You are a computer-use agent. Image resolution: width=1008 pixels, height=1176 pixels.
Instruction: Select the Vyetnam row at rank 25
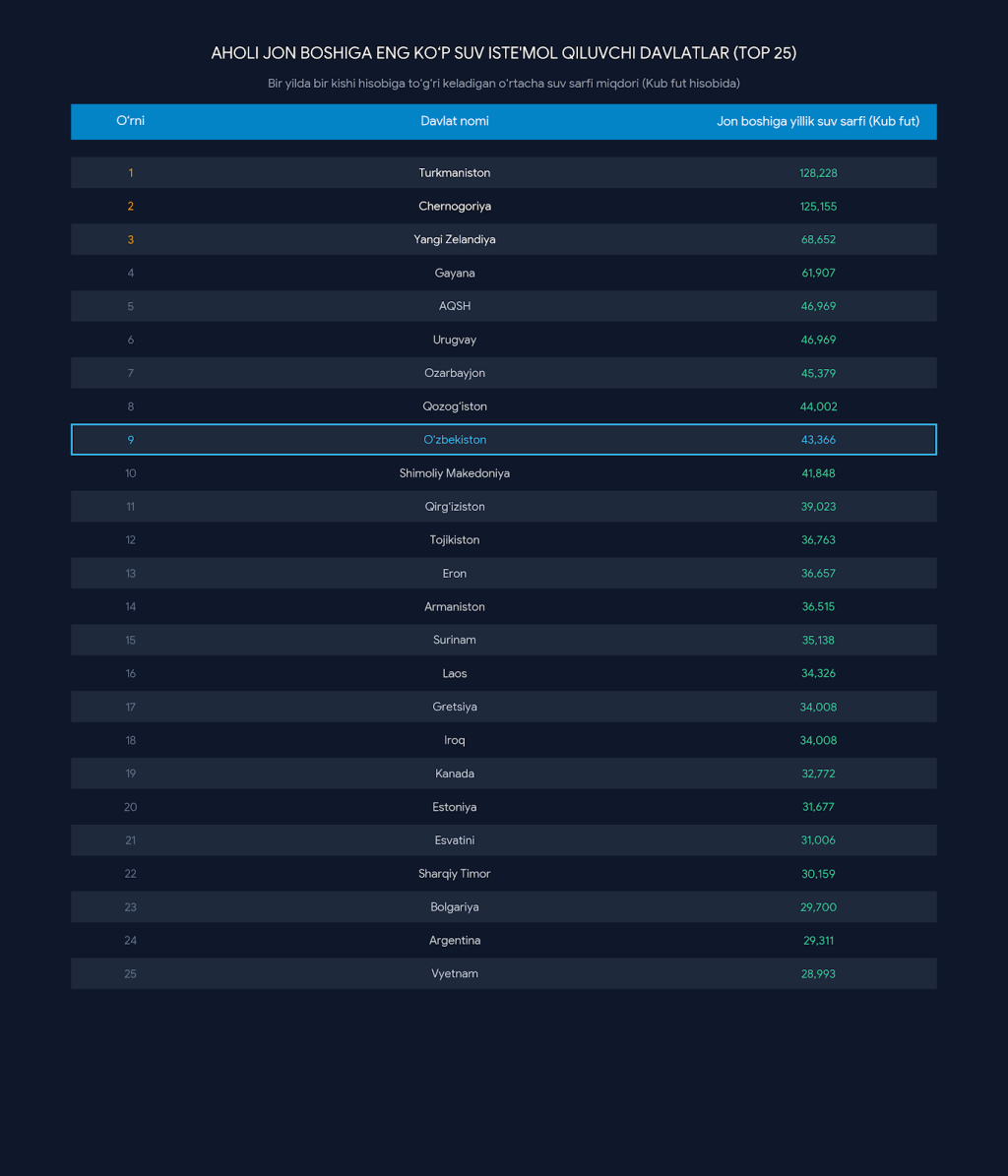[503, 973]
